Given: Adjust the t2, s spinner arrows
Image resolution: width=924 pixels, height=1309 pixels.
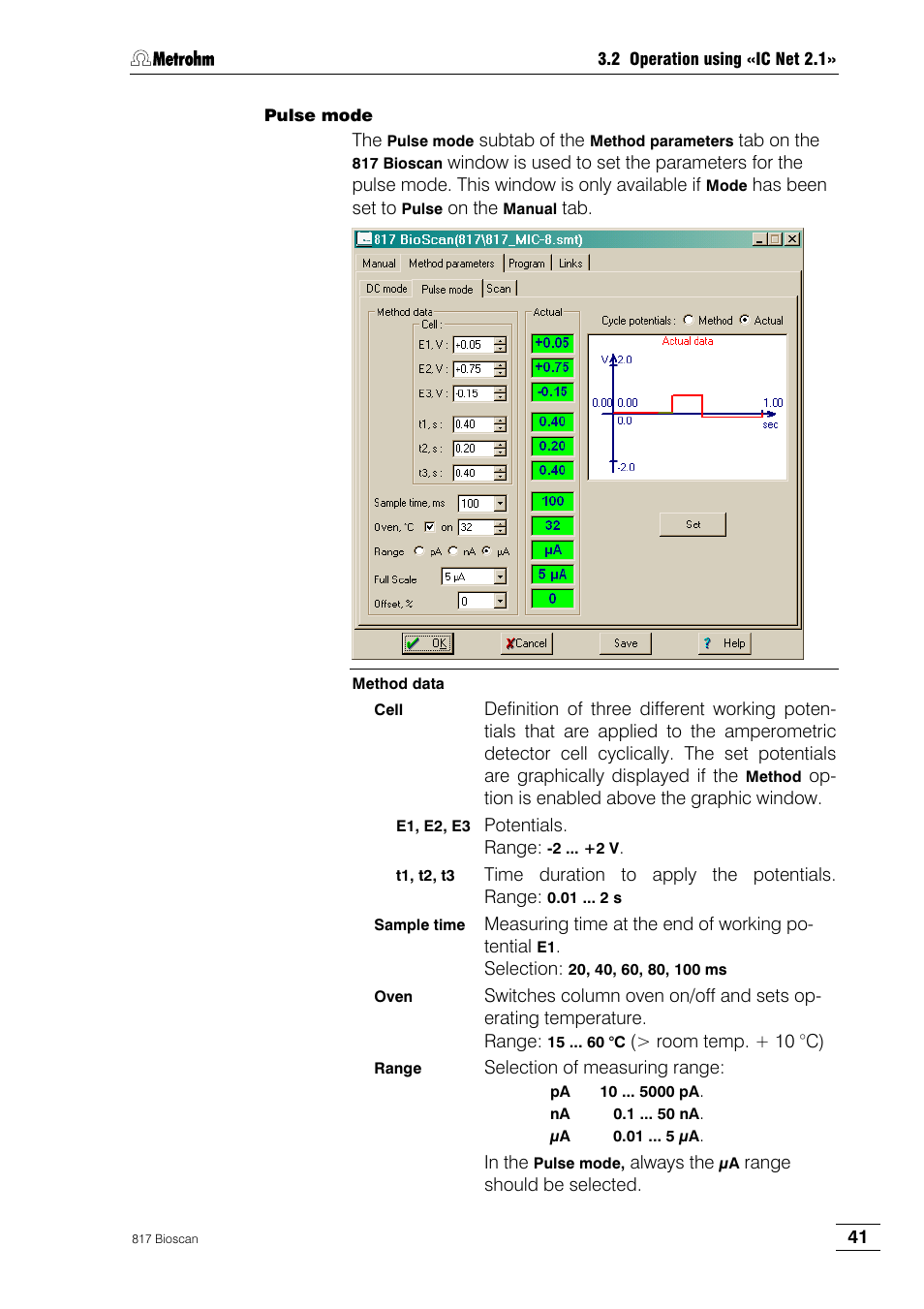Looking at the screenshot, I should coord(500,449).
